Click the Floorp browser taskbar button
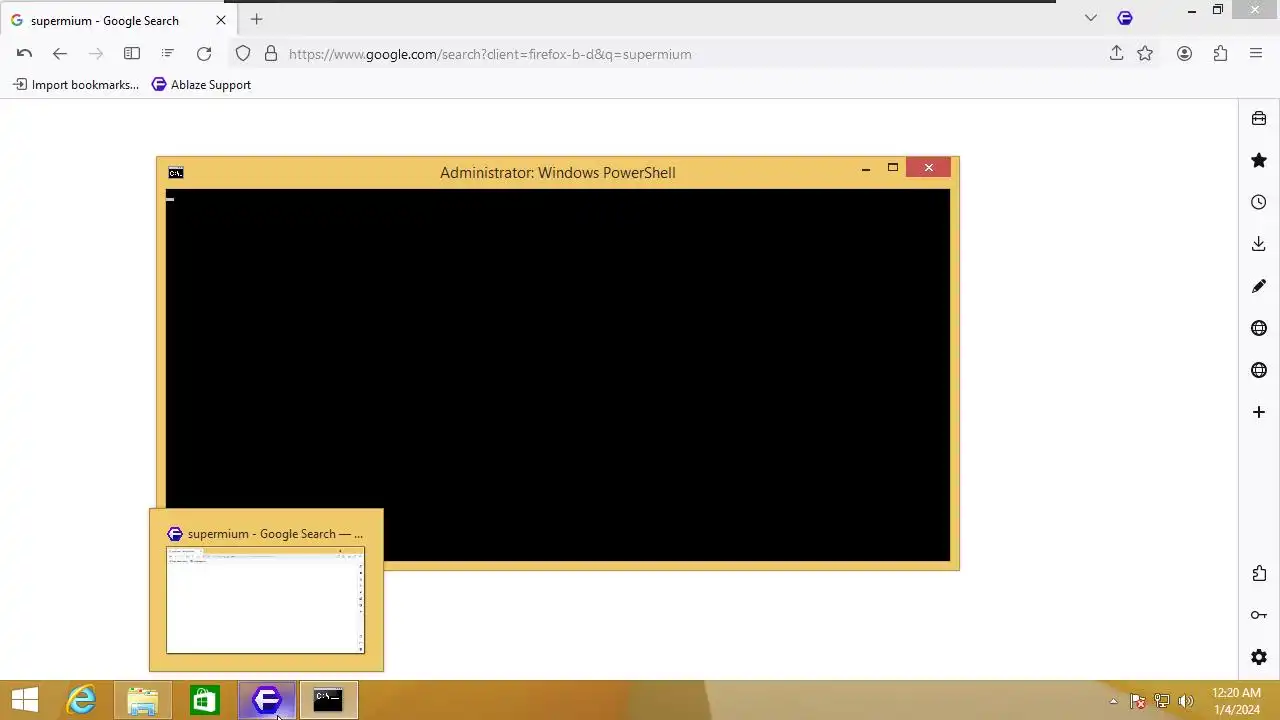Image resolution: width=1280 pixels, height=720 pixels. click(x=267, y=700)
